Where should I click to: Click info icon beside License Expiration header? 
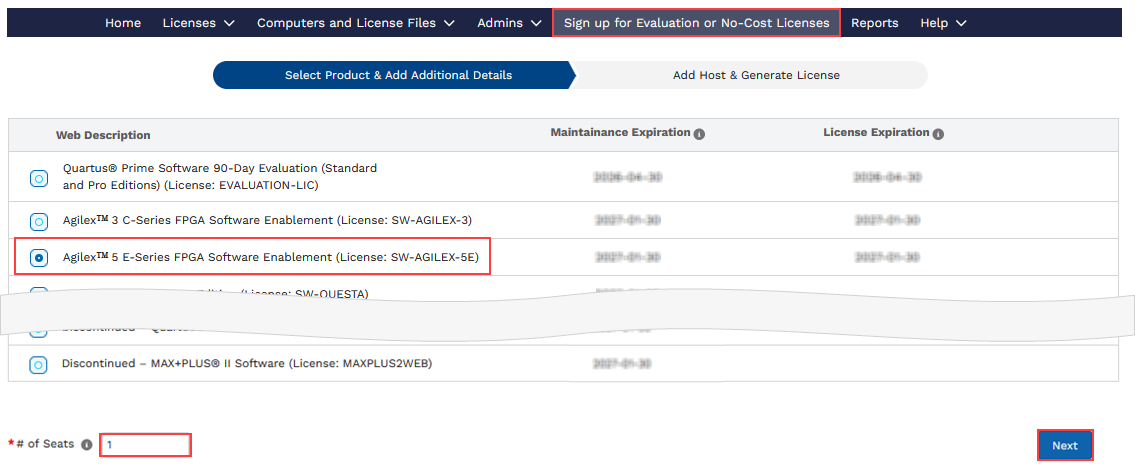point(938,134)
